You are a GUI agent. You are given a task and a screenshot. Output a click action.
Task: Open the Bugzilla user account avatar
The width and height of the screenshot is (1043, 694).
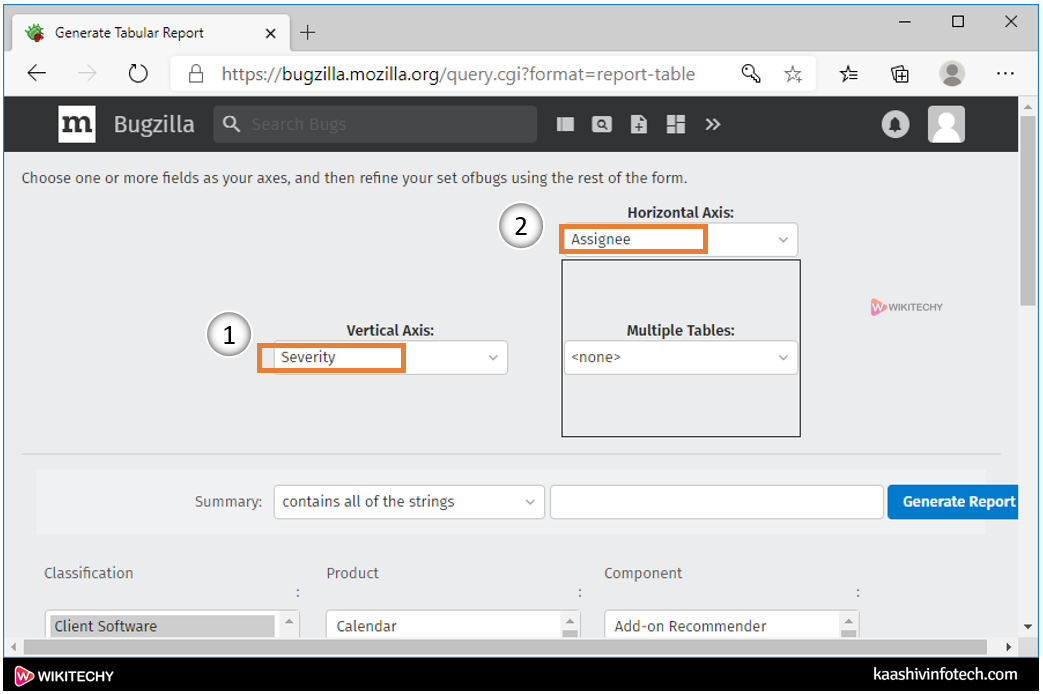coord(946,124)
